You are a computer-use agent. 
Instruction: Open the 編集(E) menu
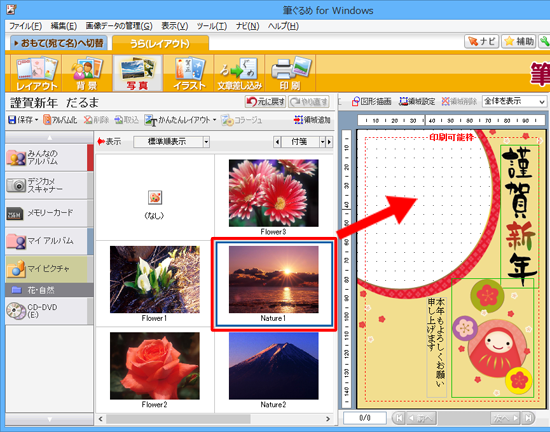tap(63, 26)
